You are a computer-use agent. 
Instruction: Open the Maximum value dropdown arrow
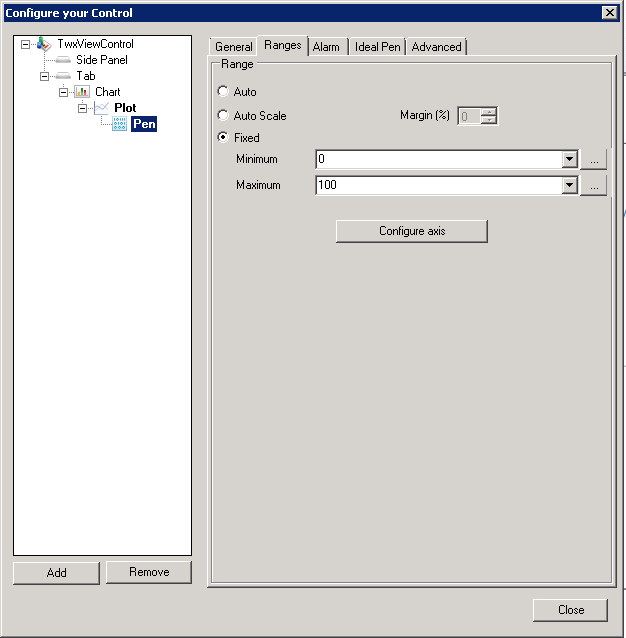[569, 185]
